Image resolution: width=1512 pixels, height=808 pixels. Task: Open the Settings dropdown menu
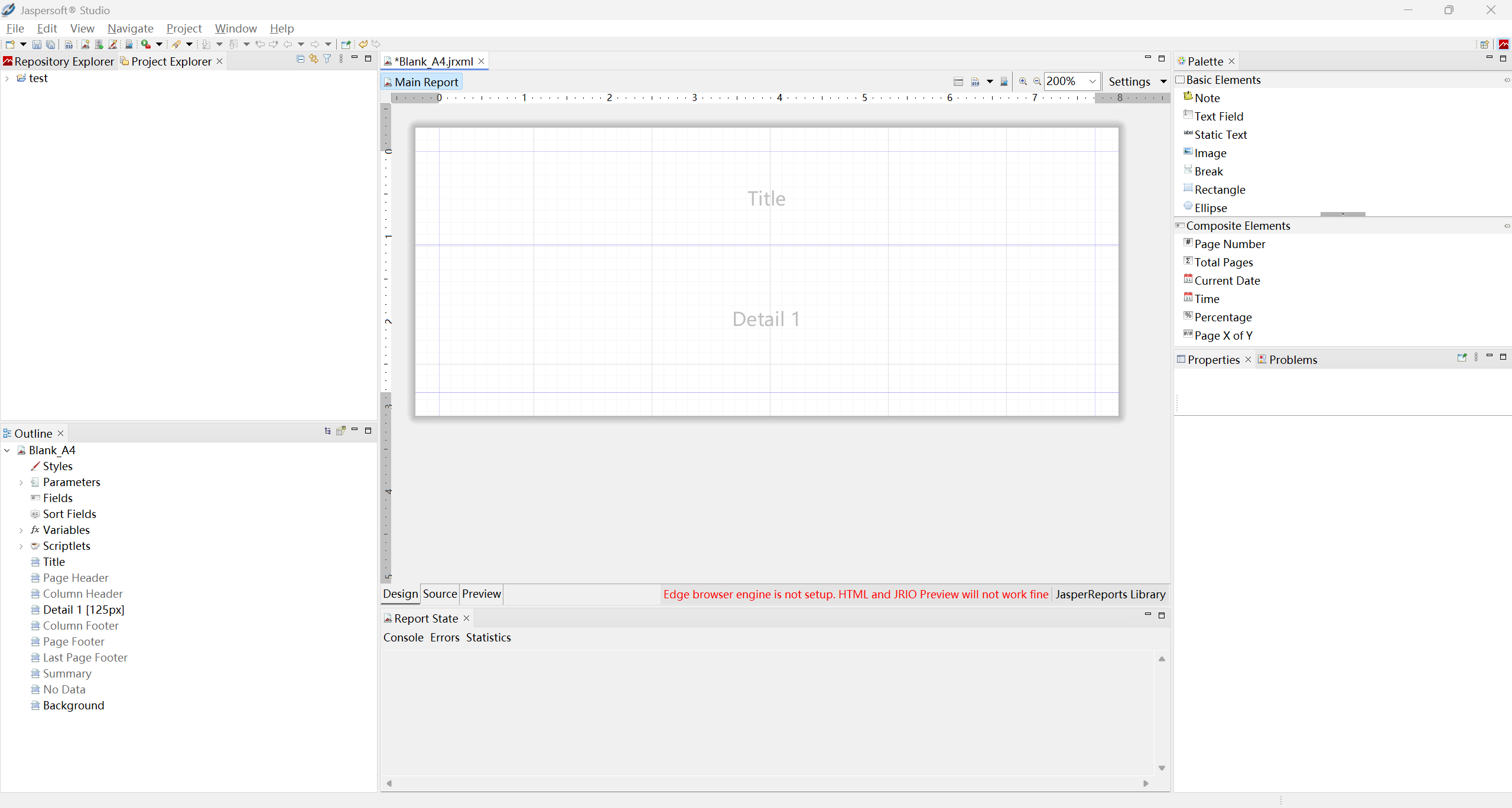point(1163,82)
